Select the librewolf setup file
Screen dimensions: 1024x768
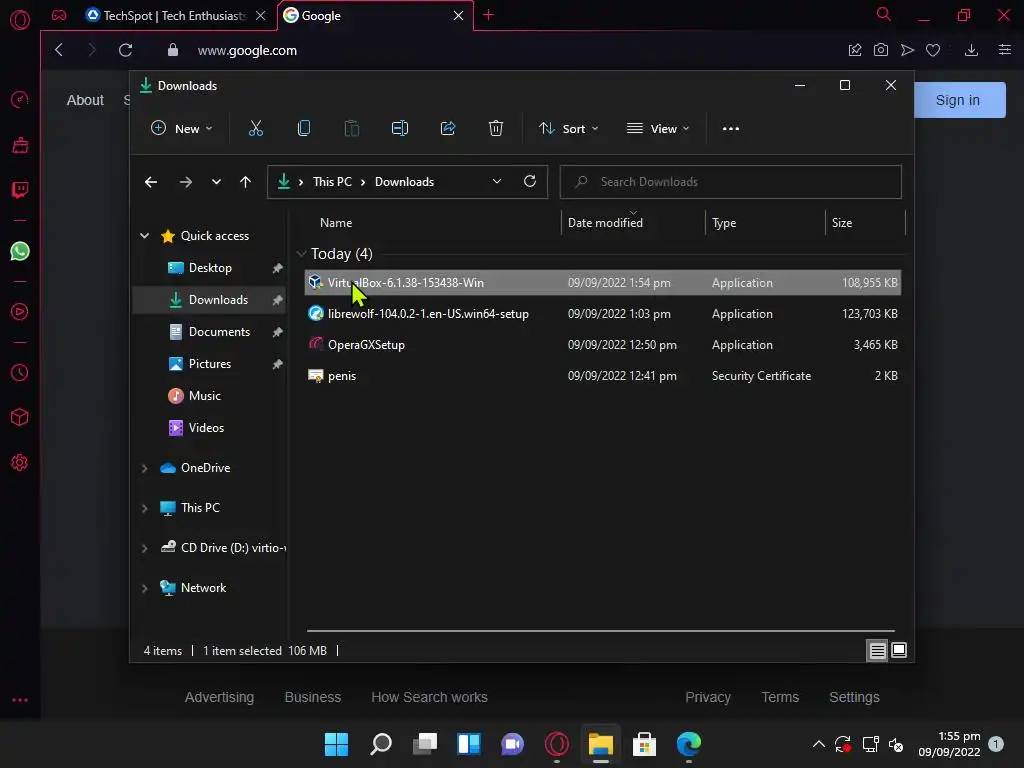click(x=603, y=314)
